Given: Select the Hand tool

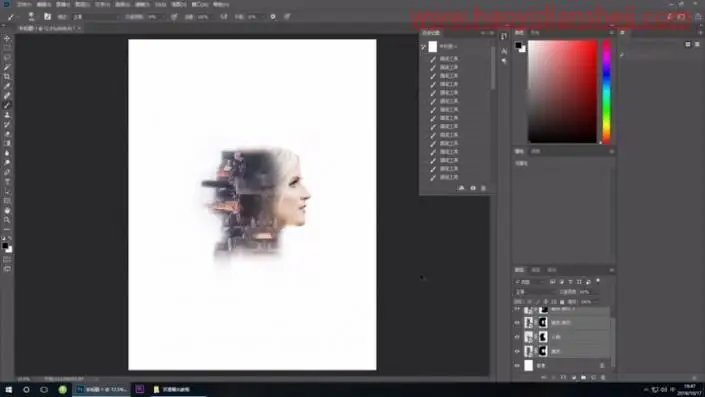Looking at the screenshot, I should (x=7, y=210).
